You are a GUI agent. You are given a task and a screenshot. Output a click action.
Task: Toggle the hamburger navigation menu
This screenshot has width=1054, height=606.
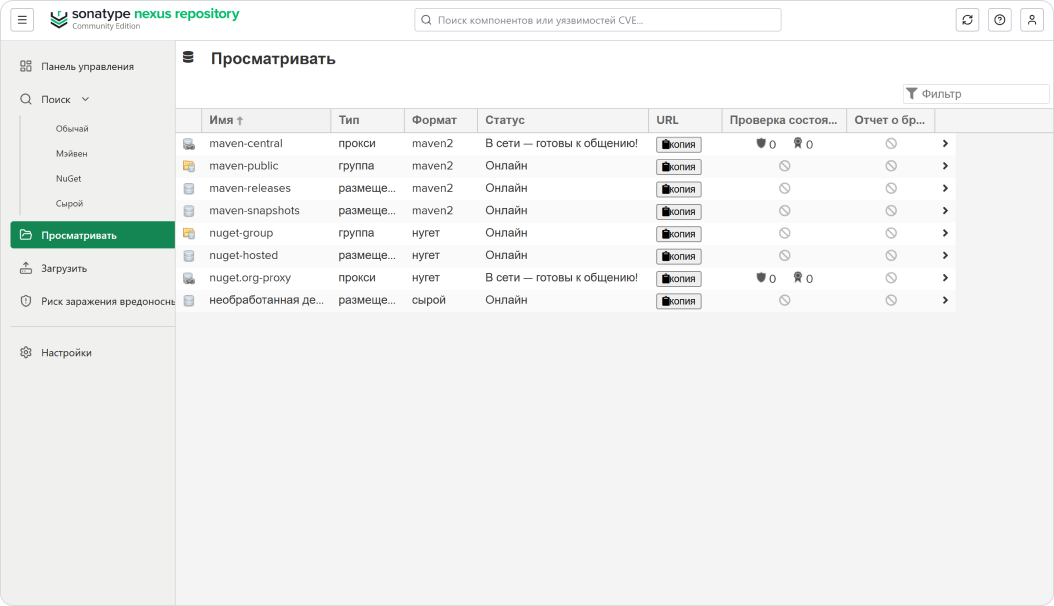point(22,20)
